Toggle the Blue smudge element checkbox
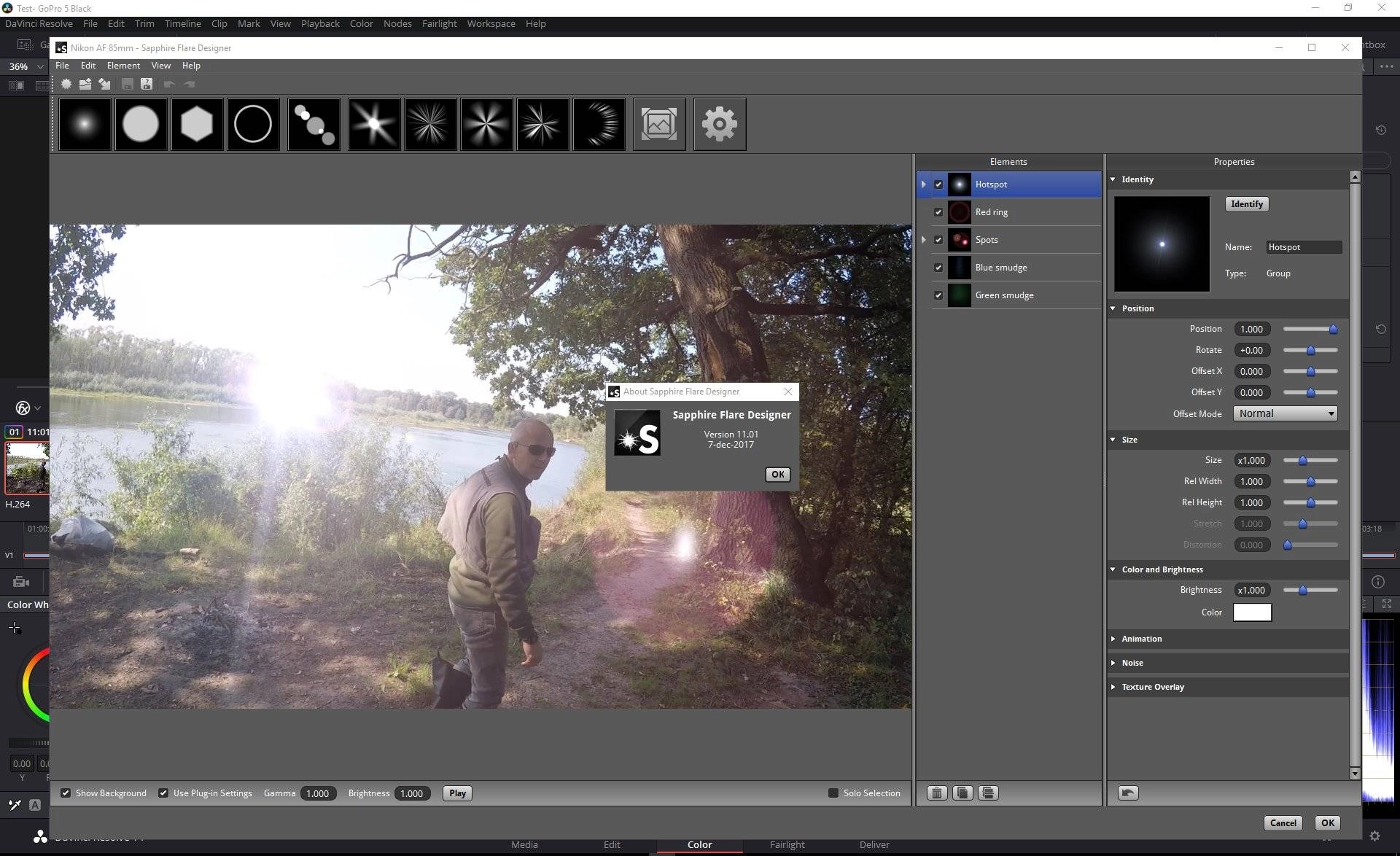The image size is (1400, 856). click(x=938, y=268)
